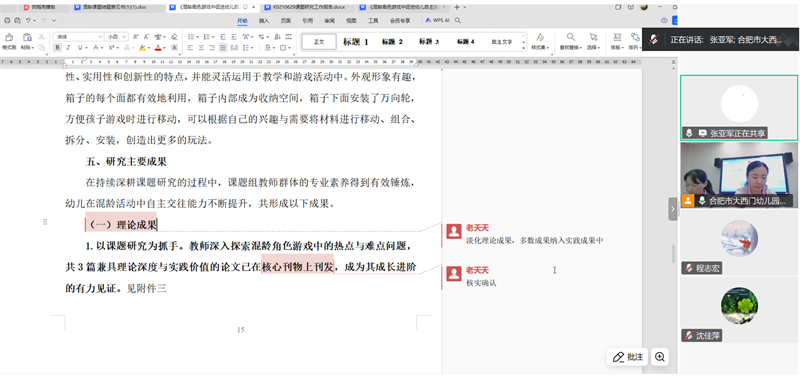The width and height of the screenshot is (800, 376).
Task: Expand the styles gallery list
Action: (x=524, y=47)
